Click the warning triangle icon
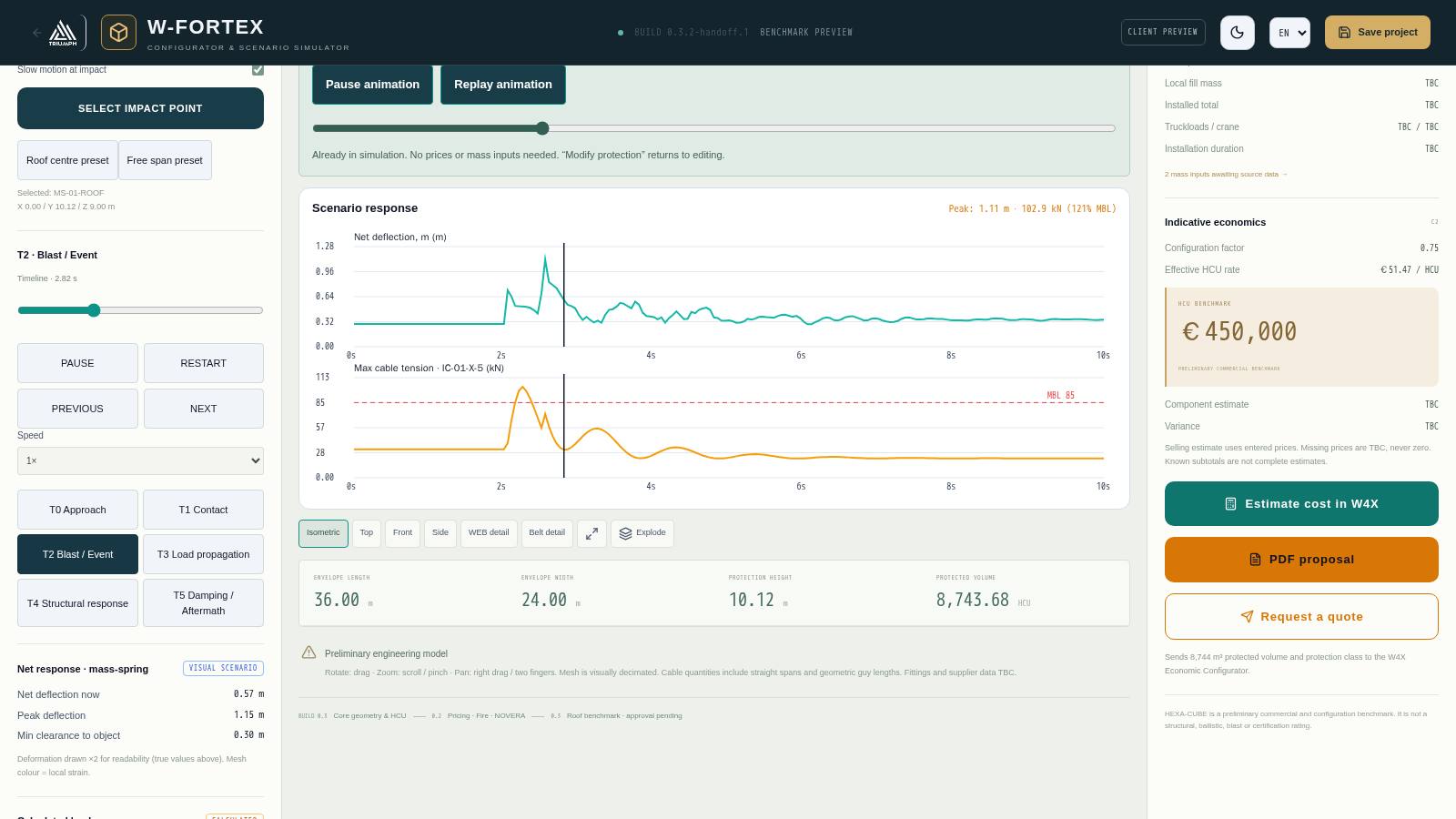Viewport: 1456px width, 819px height. pos(309,652)
